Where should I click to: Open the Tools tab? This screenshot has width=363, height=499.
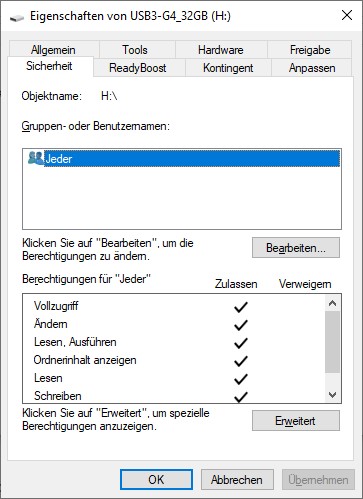(x=137, y=50)
